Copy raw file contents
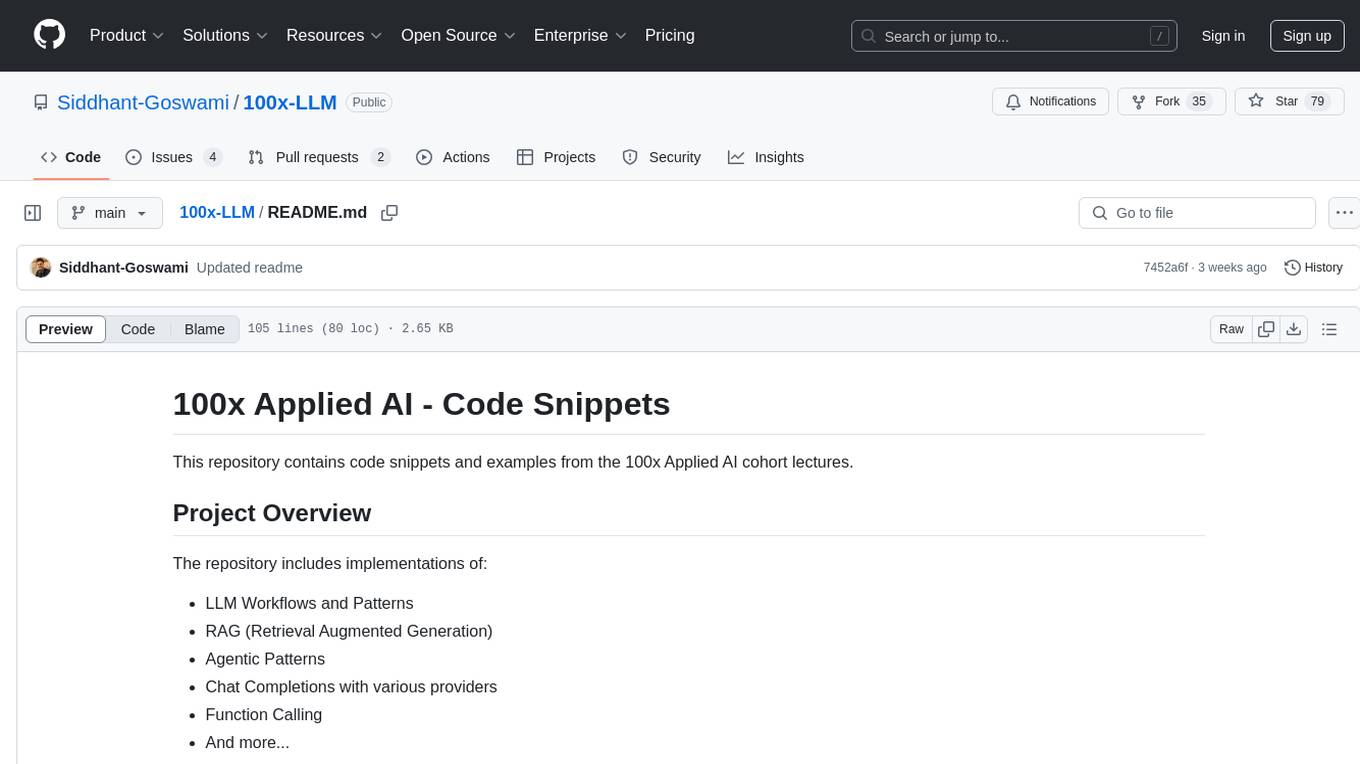 [1266, 329]
